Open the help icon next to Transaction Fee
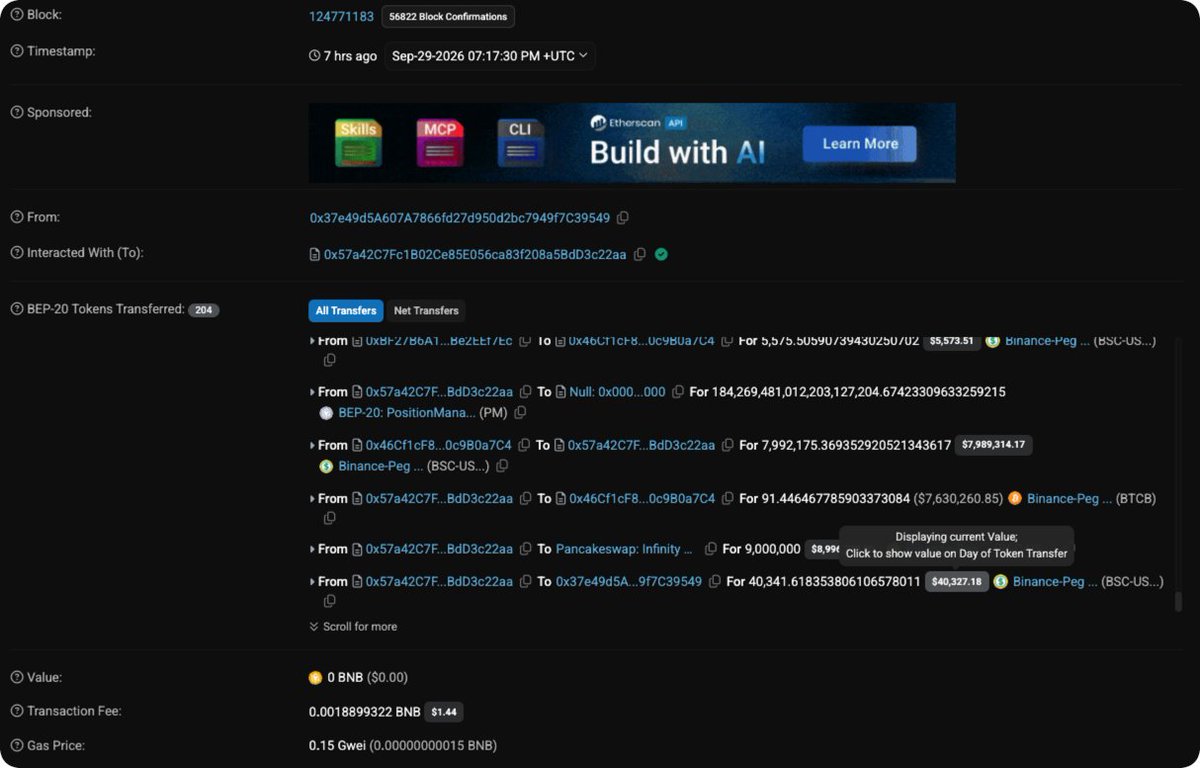This screenshot has width=1200, height=768. point(17,711)
